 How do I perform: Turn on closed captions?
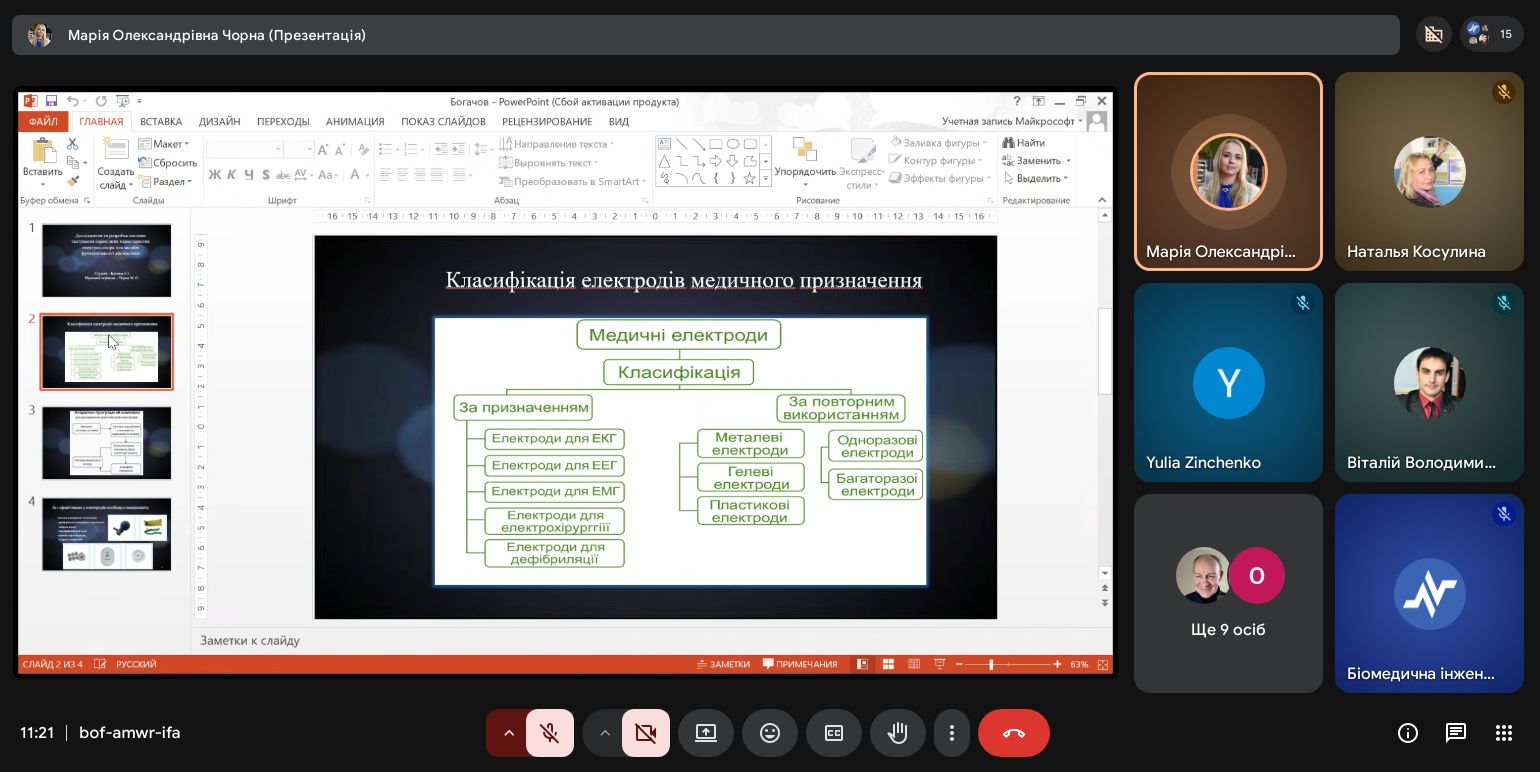(x=834, y=733)
